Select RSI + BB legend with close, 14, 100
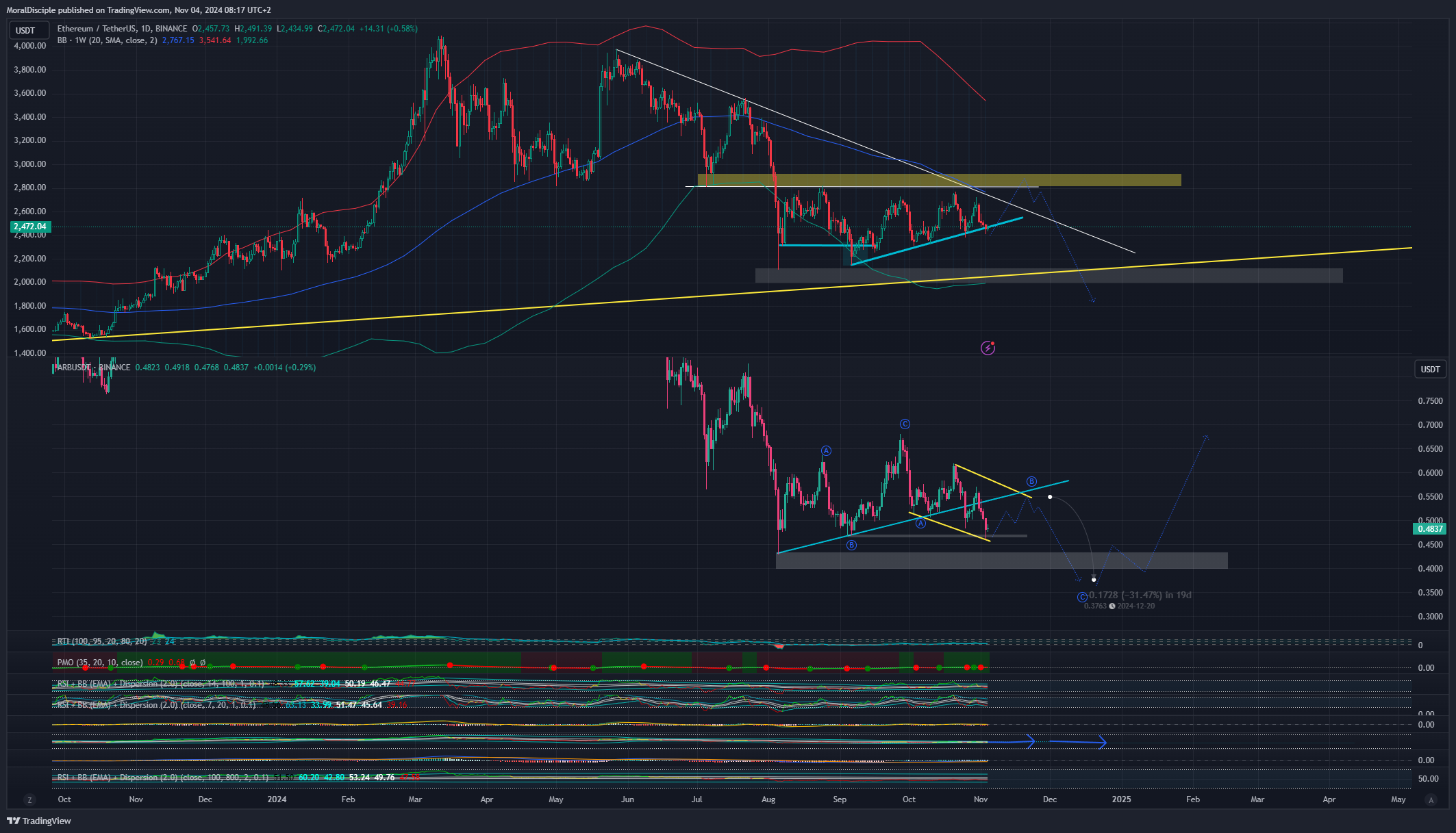This screenshot has width=1456, height=833. click(x=161, y=684)
